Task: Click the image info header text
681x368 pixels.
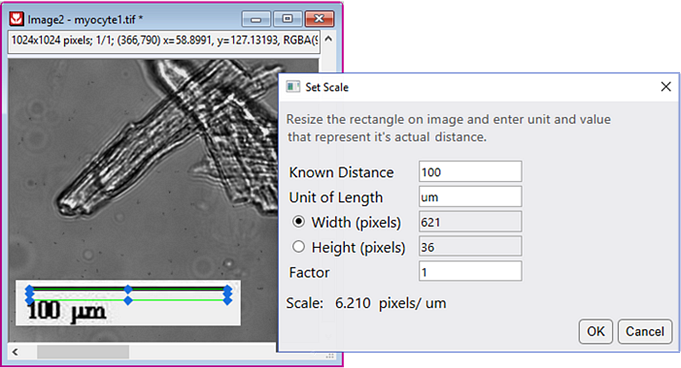Action: (164, 40)
